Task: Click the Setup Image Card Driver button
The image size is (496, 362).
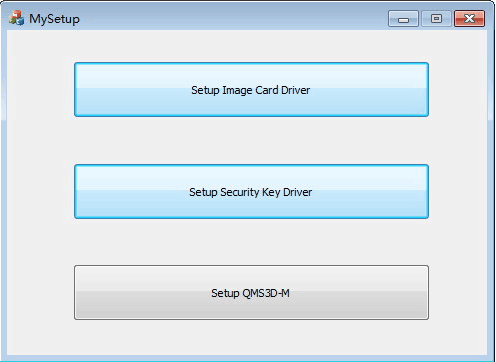Action: (251, 89)
